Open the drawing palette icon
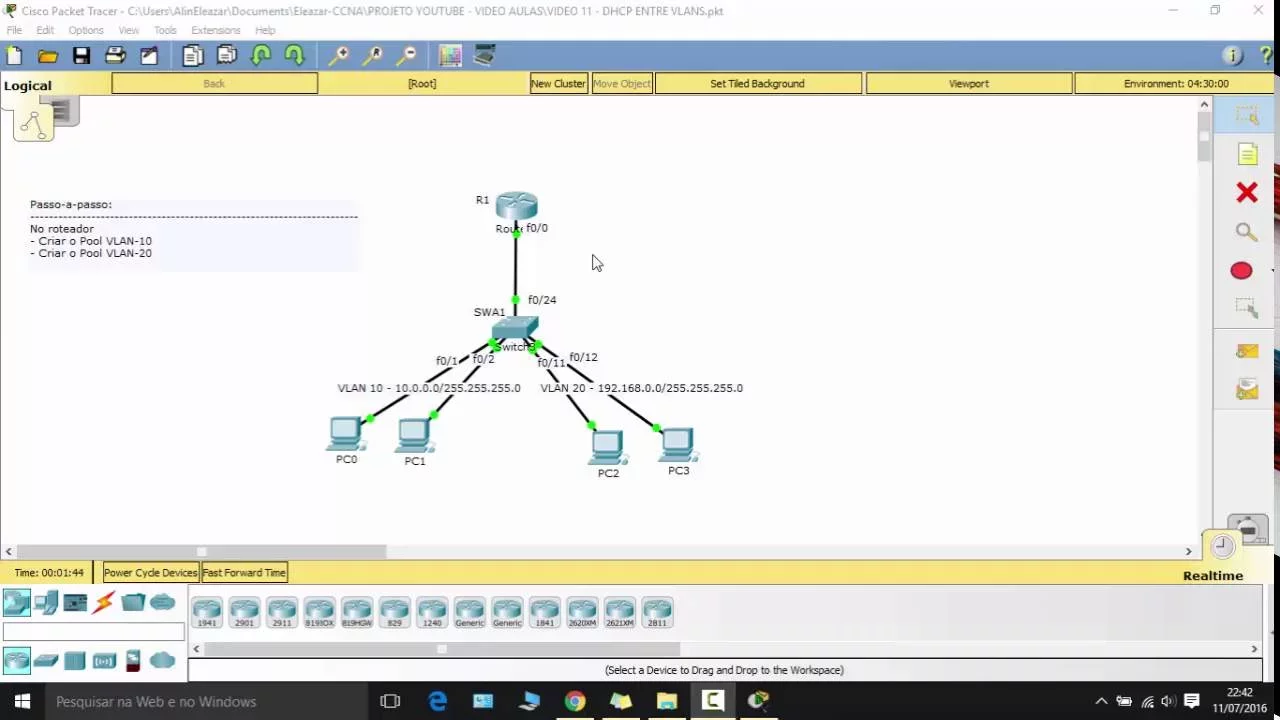 (x=450, y=56)
